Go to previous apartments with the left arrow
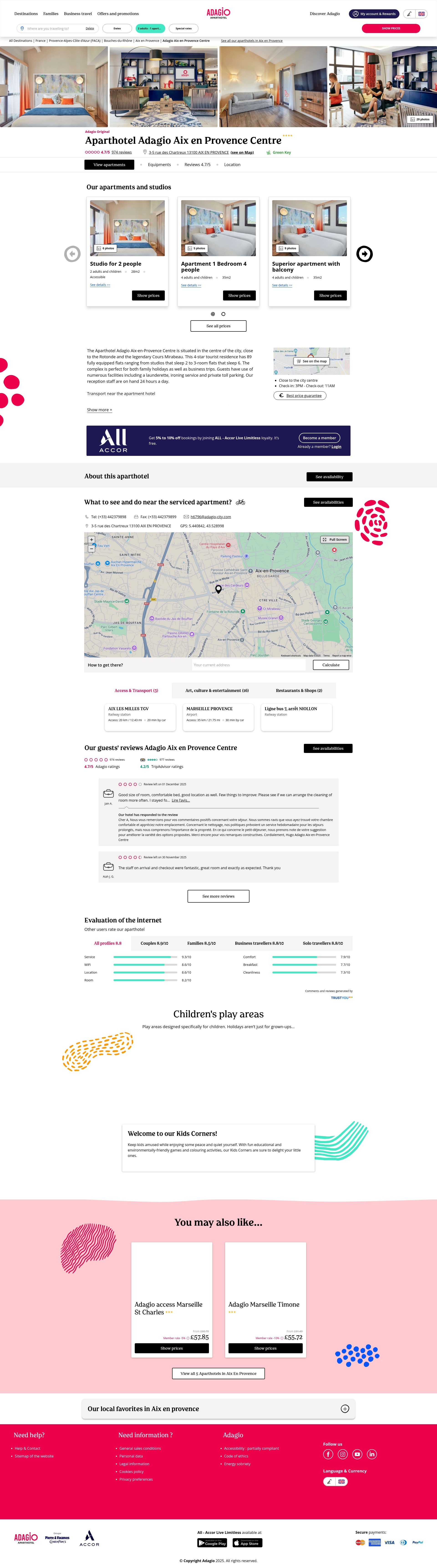The height and width of the screenshot is (1568, 437). [72, 254]
